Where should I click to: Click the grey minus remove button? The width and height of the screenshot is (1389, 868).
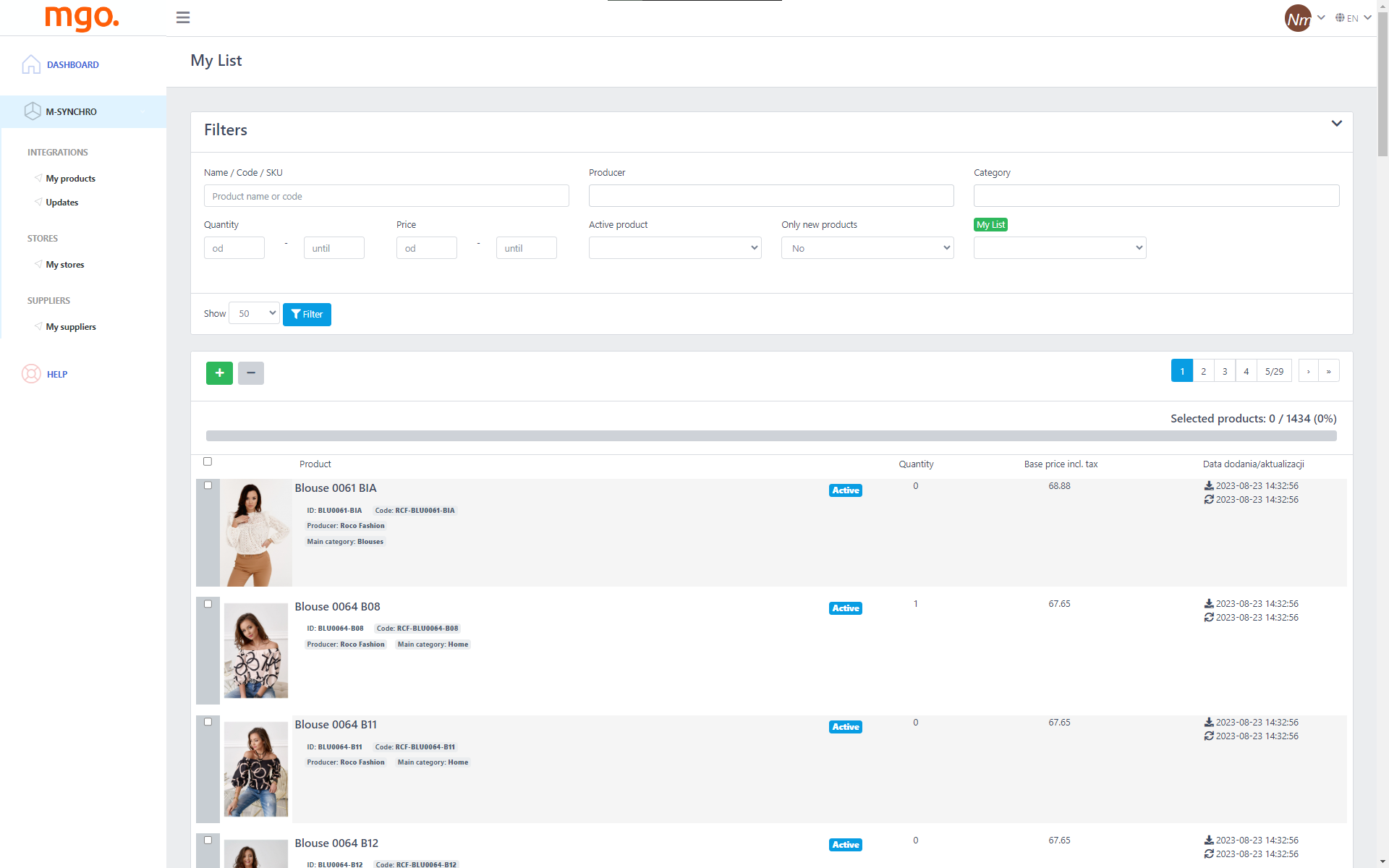tap(251, 373)
